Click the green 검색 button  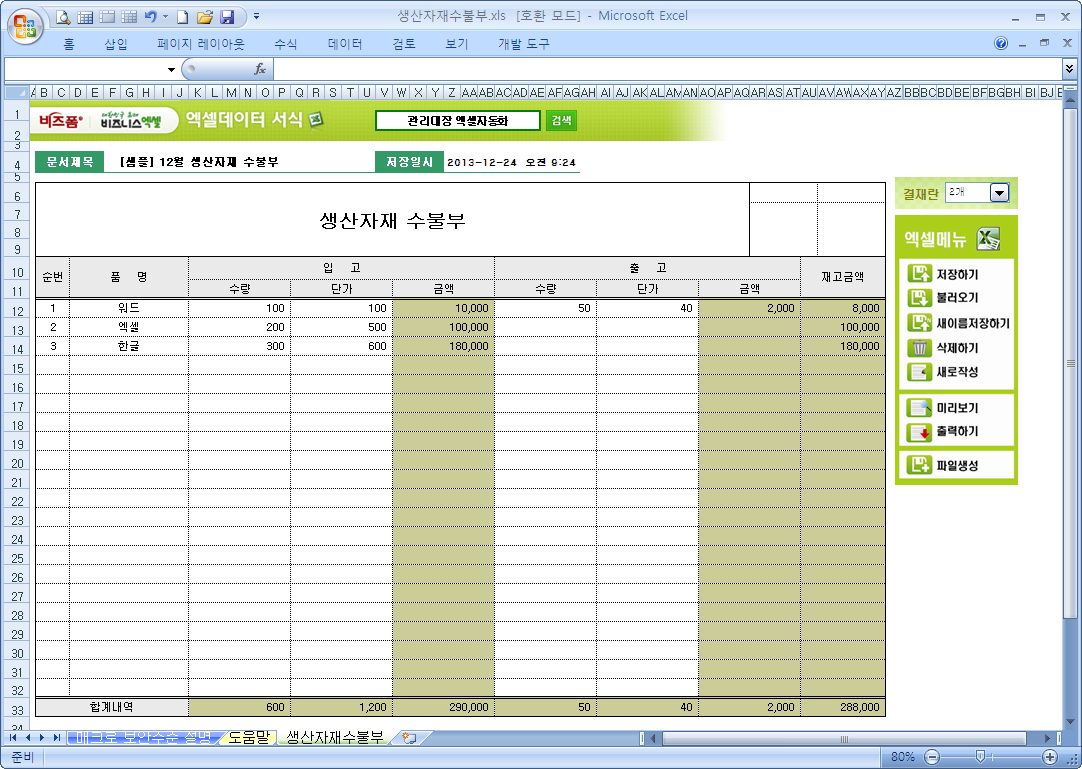pyautogui.click(x=561, y=121)
